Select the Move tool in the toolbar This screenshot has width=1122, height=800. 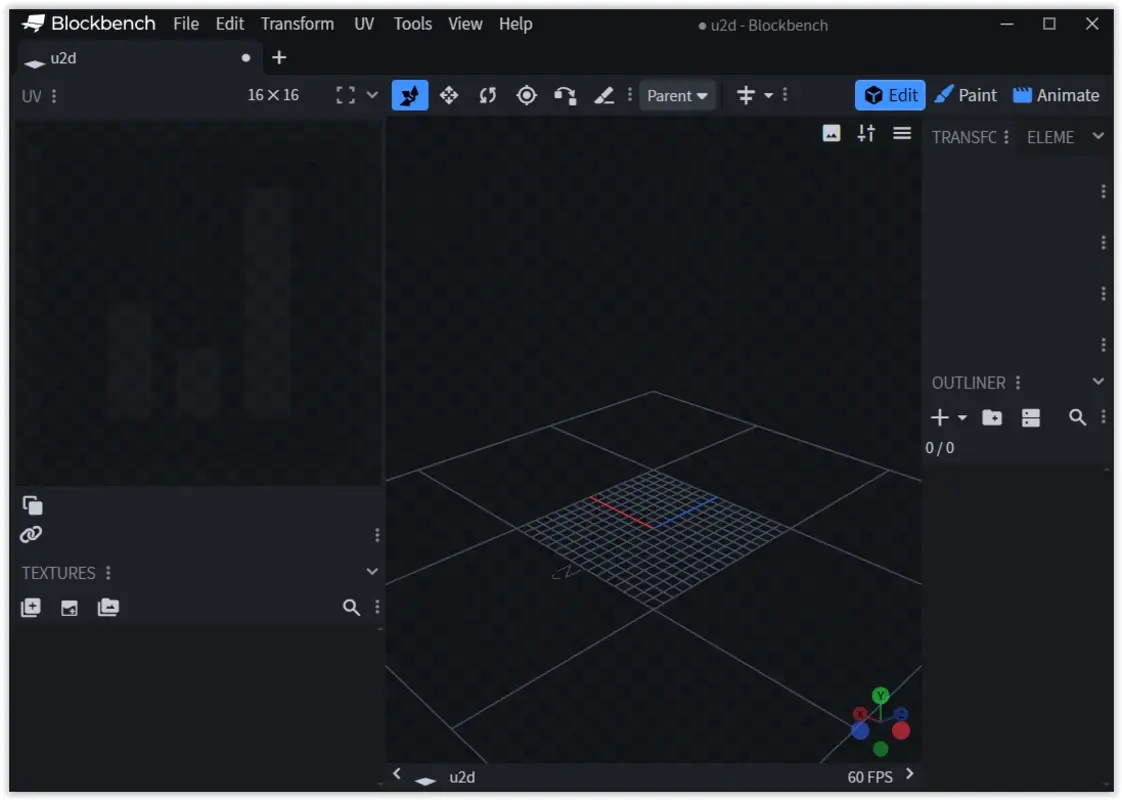(x=449, y=95)
